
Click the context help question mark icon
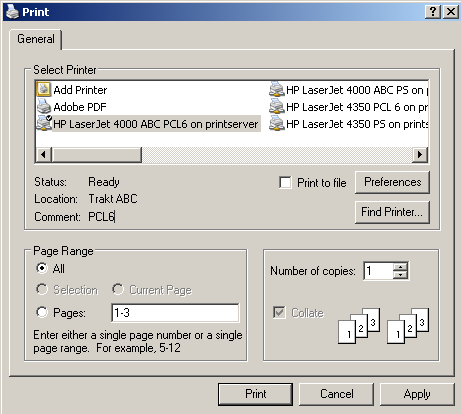[433, 12]
